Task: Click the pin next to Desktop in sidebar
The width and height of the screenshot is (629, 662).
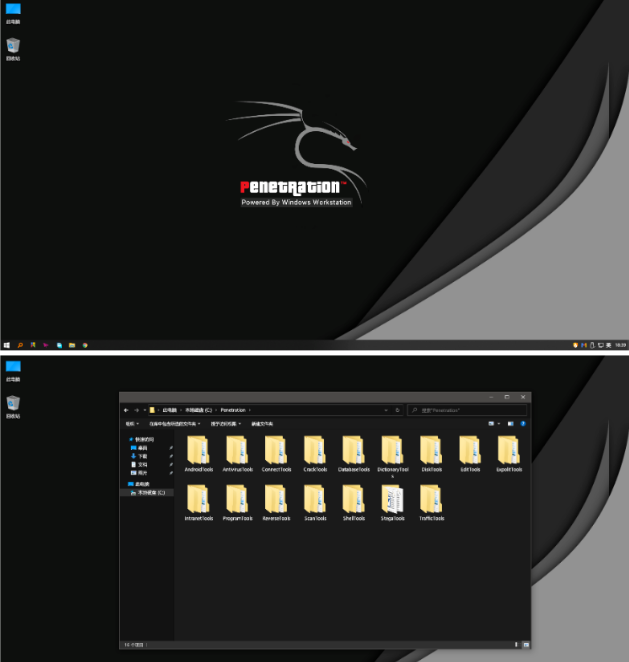Action: tap(171, 448)
